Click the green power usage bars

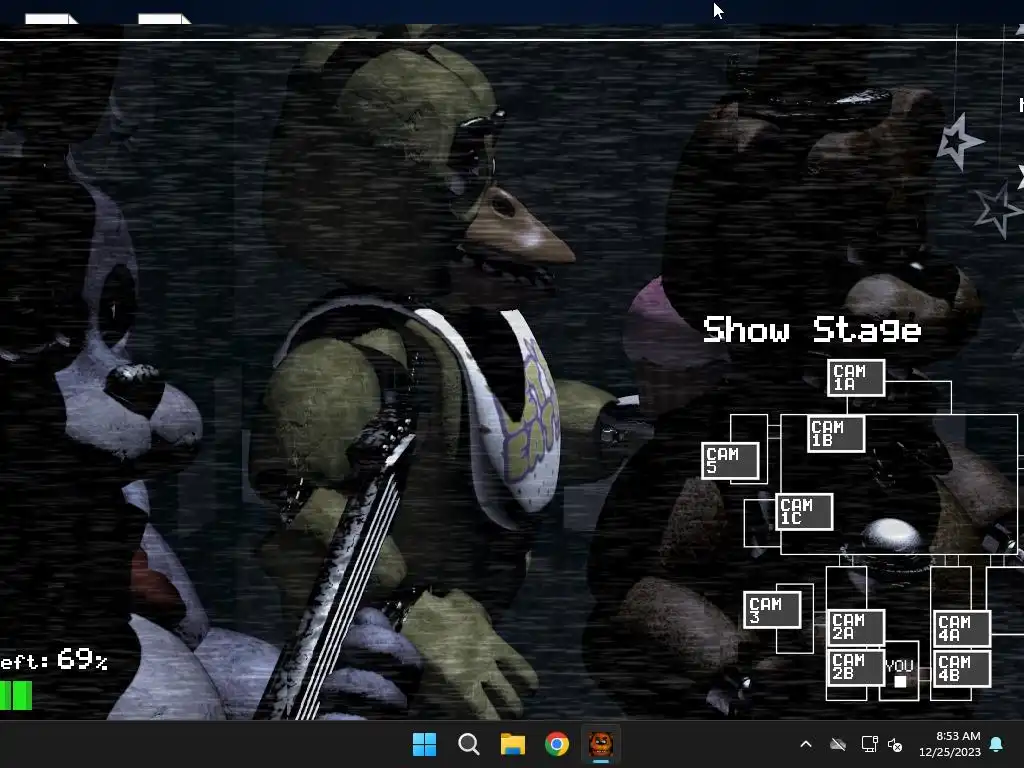[16, 696]
